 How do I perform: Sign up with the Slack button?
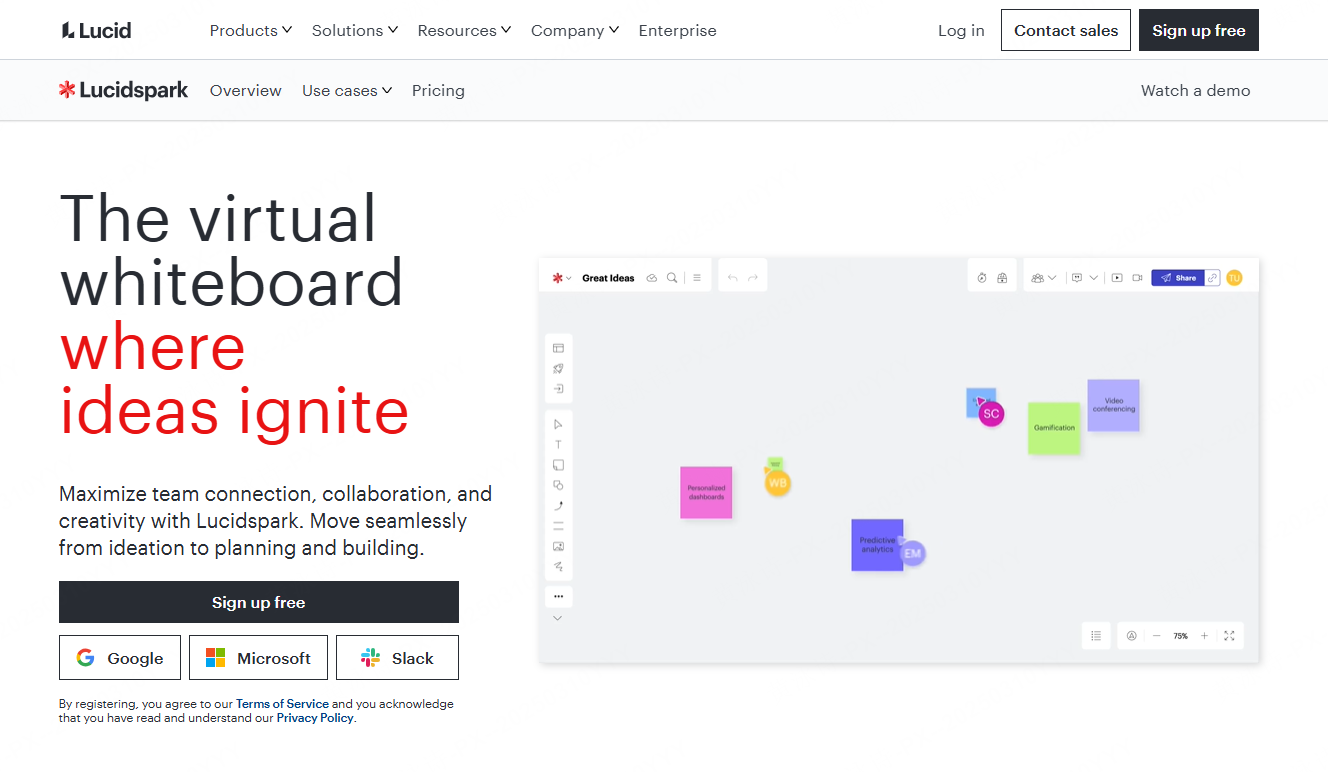coord(397,658)
